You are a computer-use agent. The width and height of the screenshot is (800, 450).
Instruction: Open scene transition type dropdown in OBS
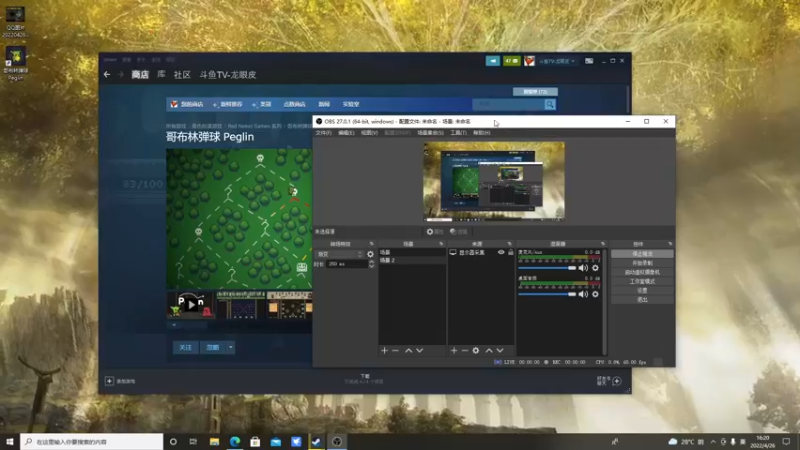(x=340, y=254)
